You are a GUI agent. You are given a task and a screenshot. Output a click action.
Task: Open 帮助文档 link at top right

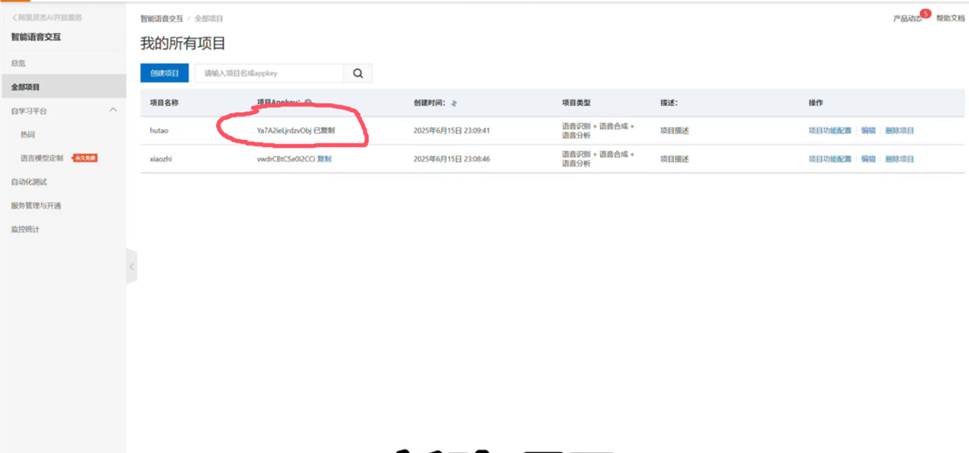(x=950, y=19)
